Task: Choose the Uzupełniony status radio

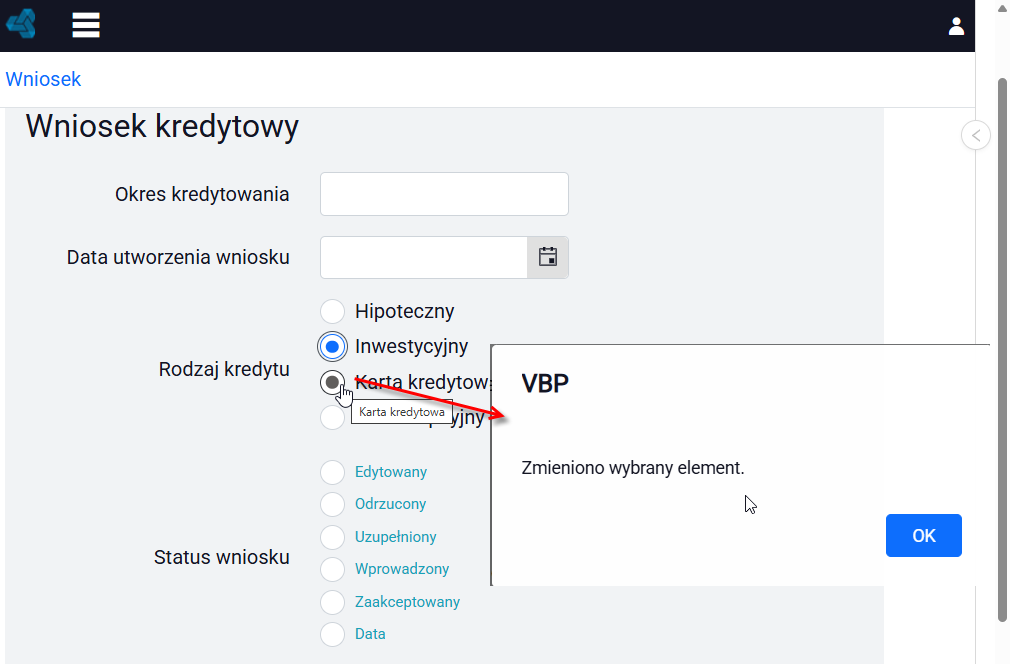Action: (332, 536)
